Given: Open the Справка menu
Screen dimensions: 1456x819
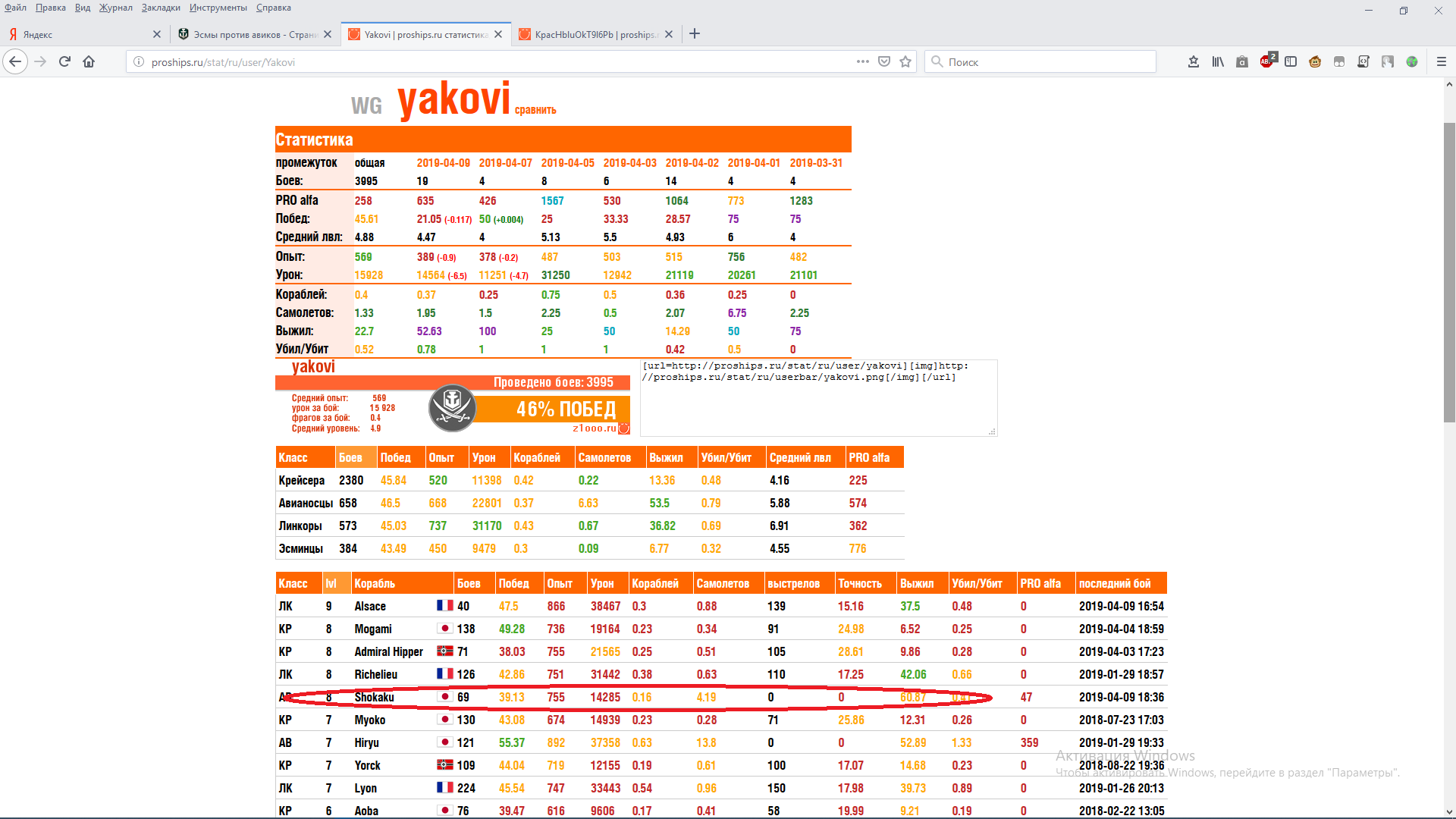Looking at the screenshot, I should [274, 8].
